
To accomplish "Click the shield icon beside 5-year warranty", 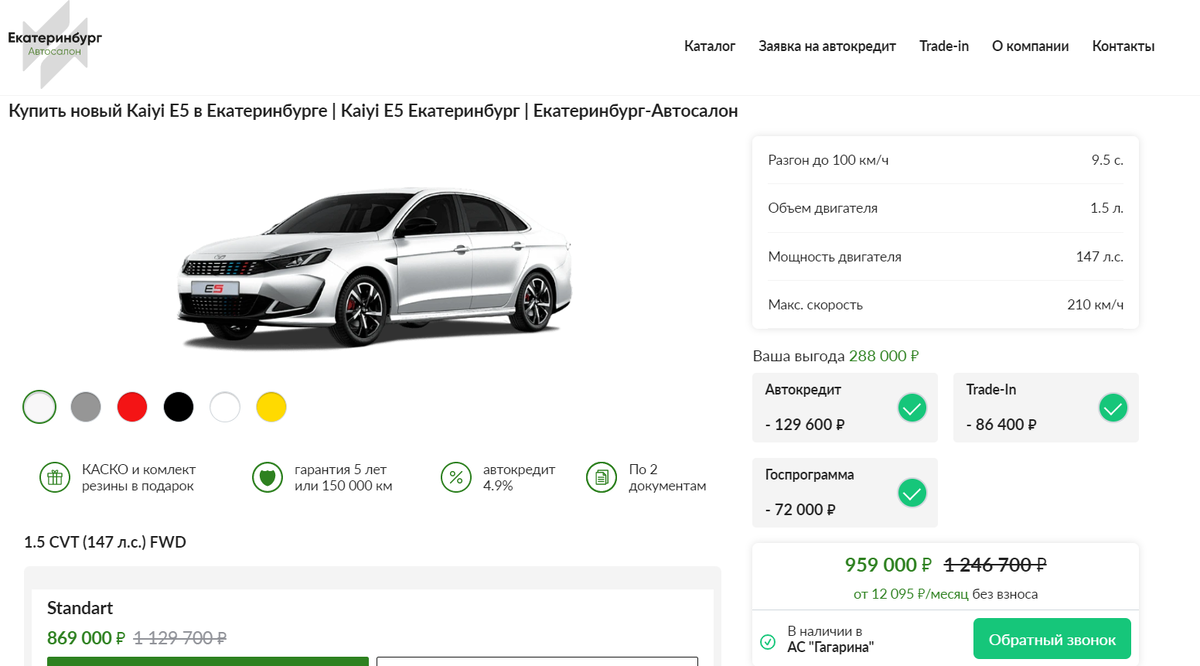I will coord(267,478).
